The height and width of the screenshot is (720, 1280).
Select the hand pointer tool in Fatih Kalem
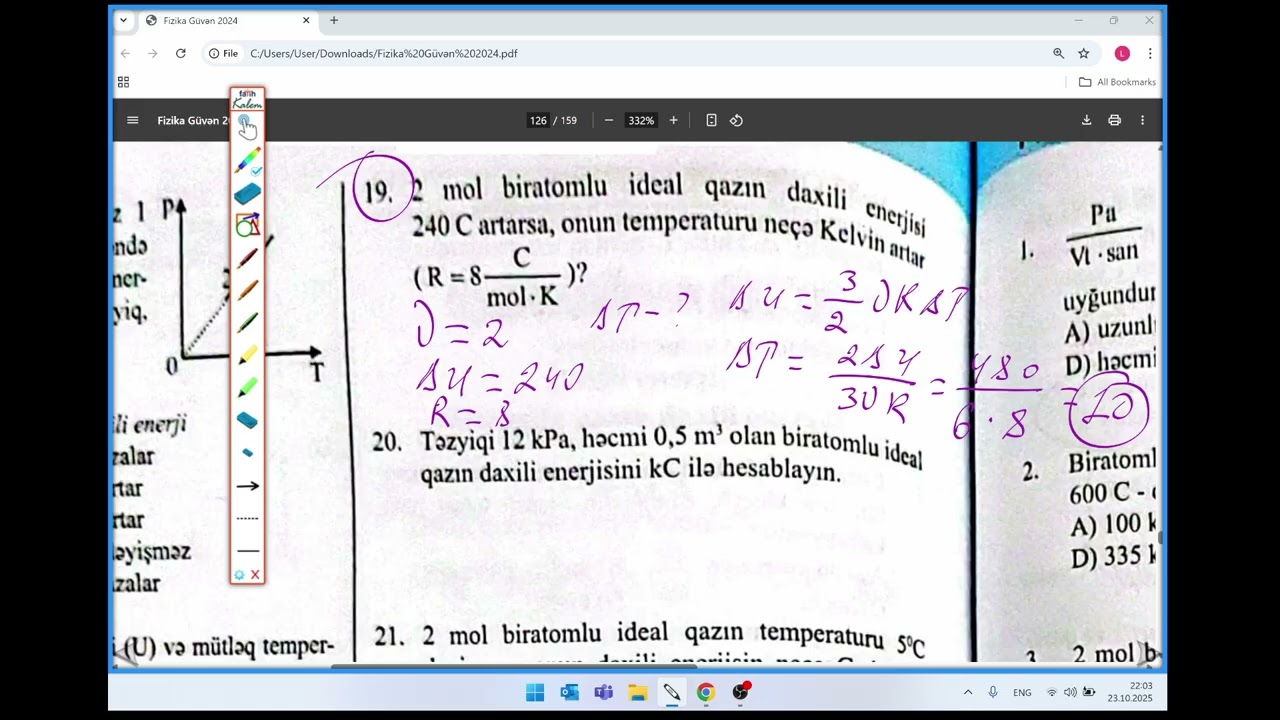(247, 126)
